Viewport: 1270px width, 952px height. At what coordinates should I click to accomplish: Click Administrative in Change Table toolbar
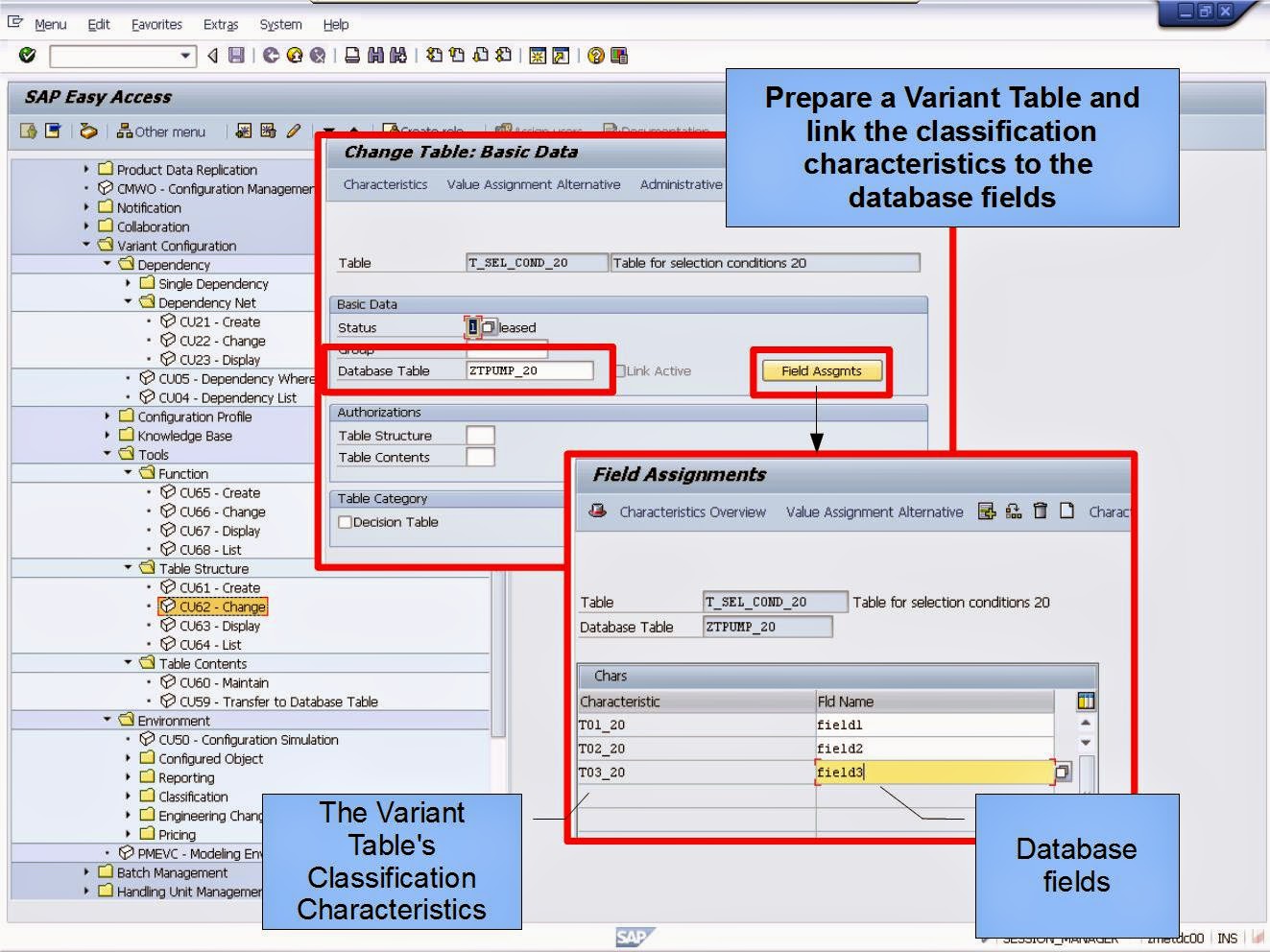point(681,184)
